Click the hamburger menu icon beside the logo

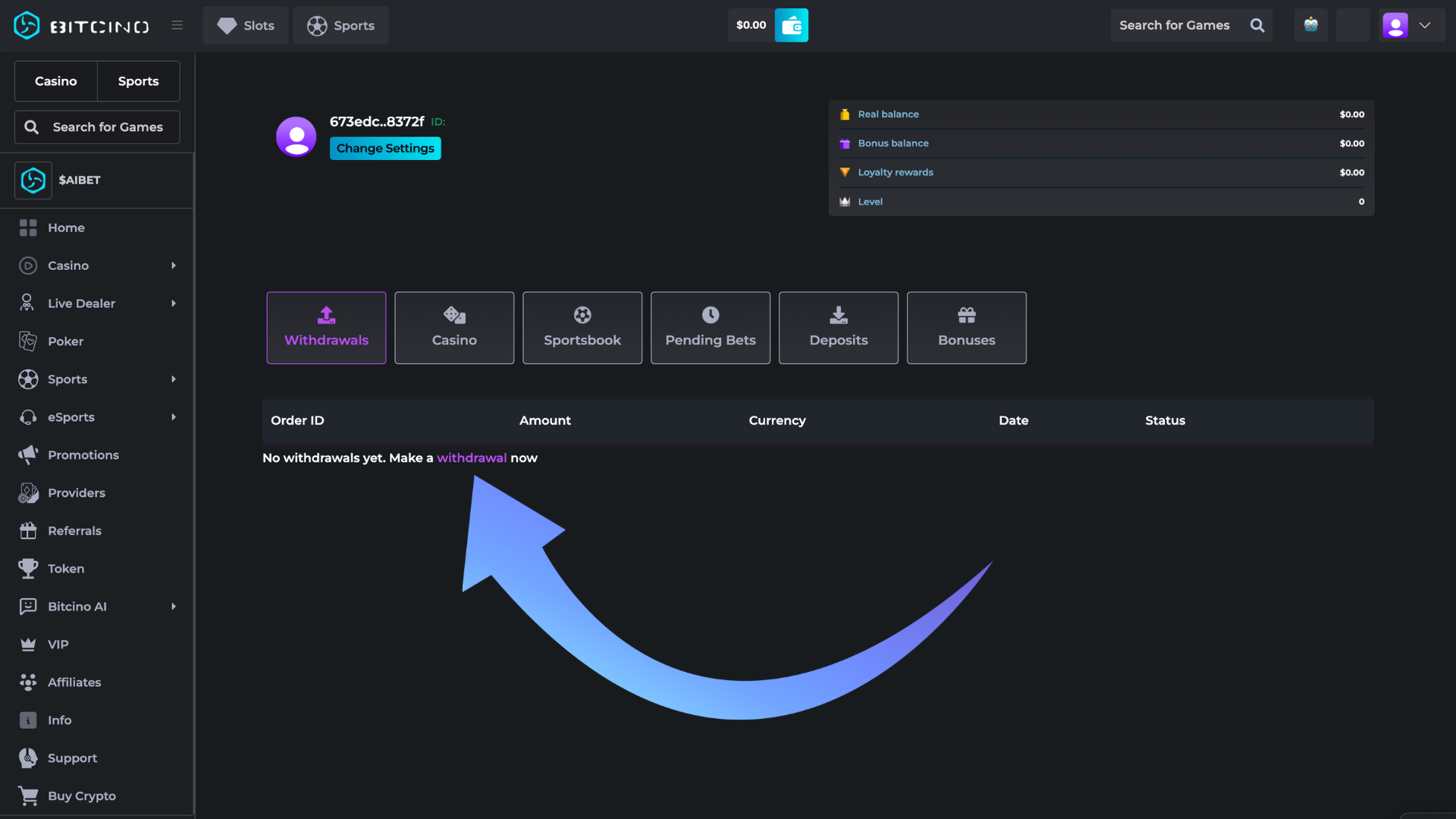point(177,25)
